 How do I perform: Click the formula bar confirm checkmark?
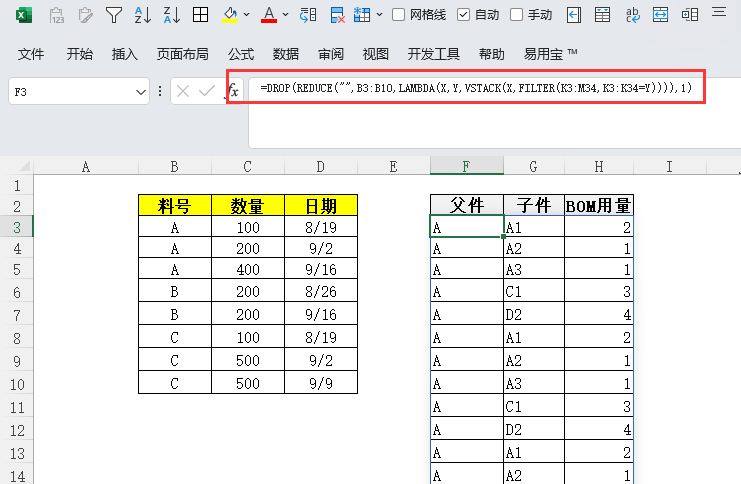click(x=207, y=91)
